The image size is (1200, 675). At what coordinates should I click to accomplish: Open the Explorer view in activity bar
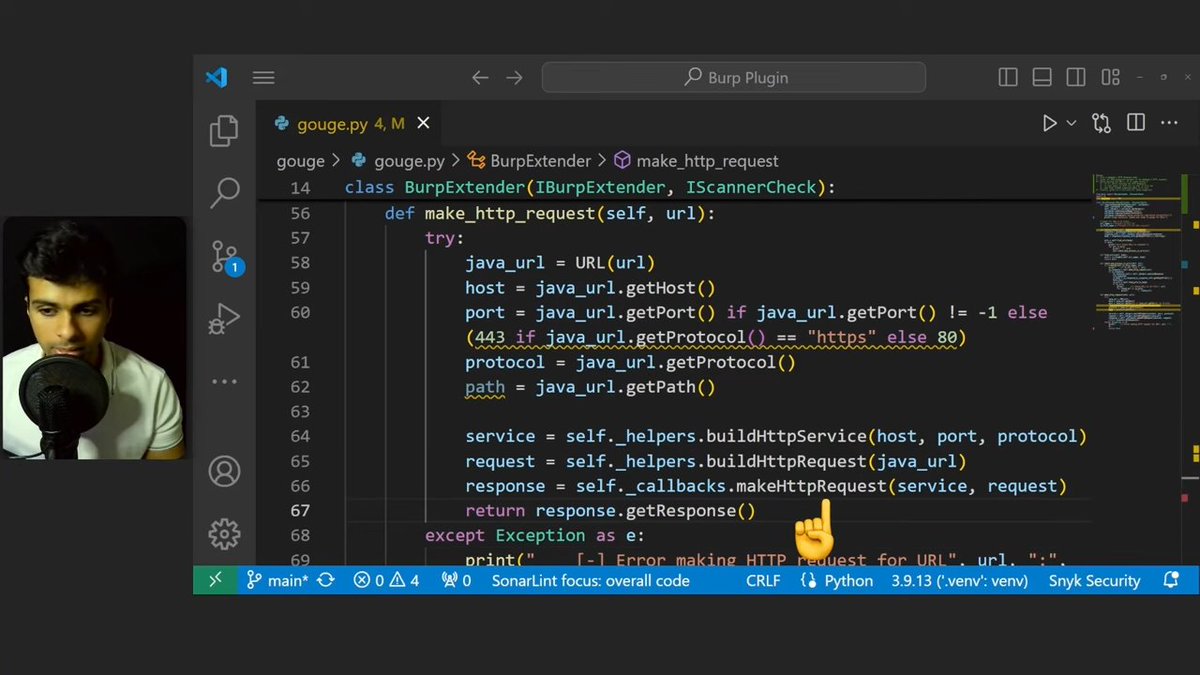(224, 131)
